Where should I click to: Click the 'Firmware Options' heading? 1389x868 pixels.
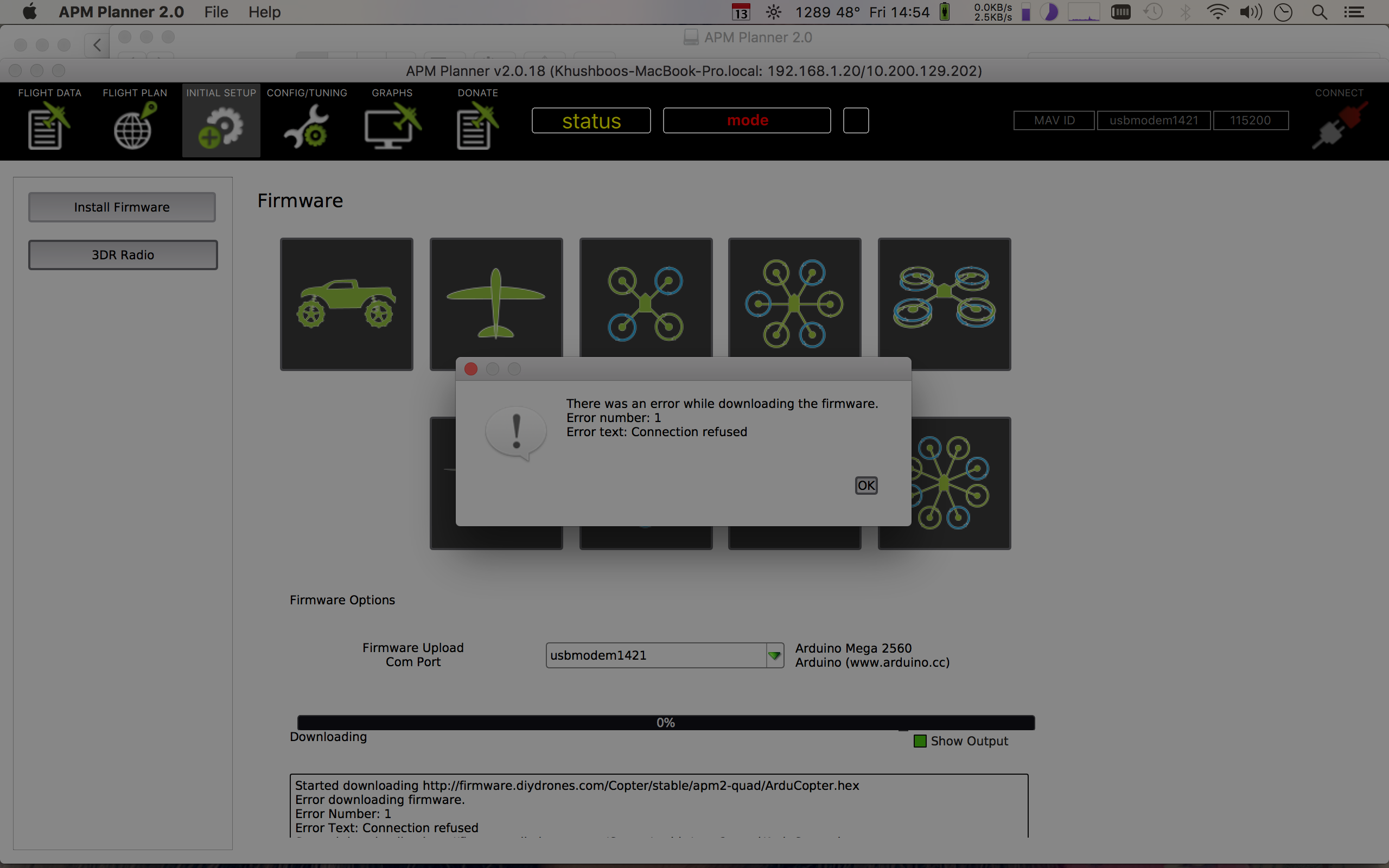tap(342, 600)
